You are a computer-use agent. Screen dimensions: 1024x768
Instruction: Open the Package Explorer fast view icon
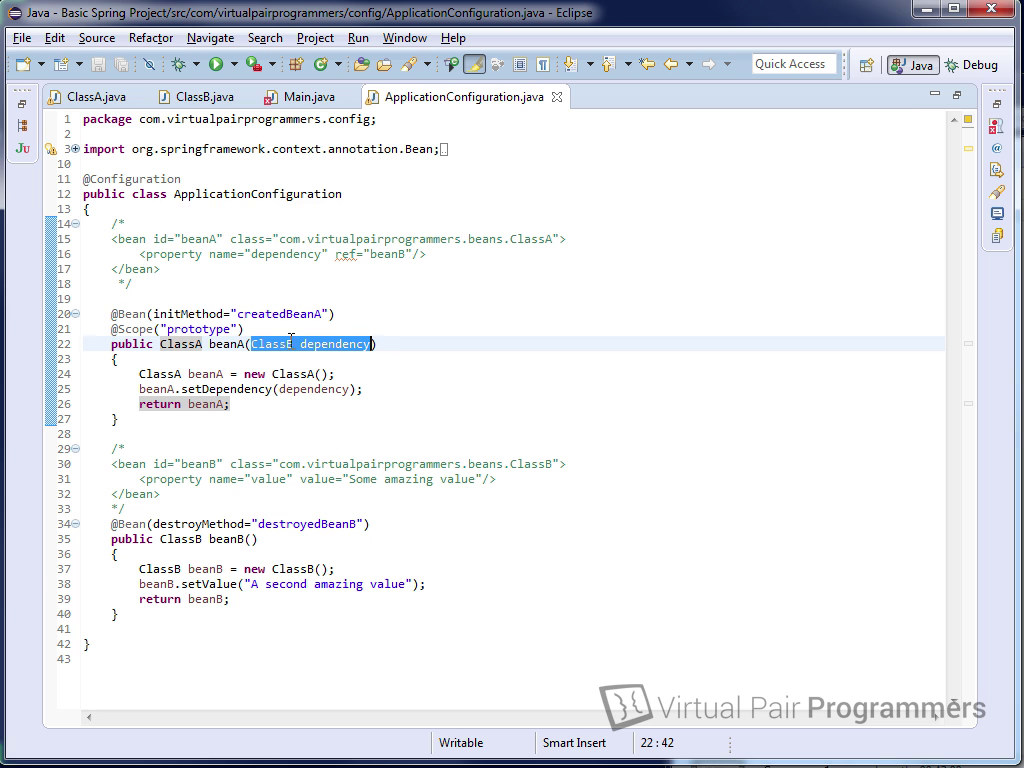[x=22, y=125]
